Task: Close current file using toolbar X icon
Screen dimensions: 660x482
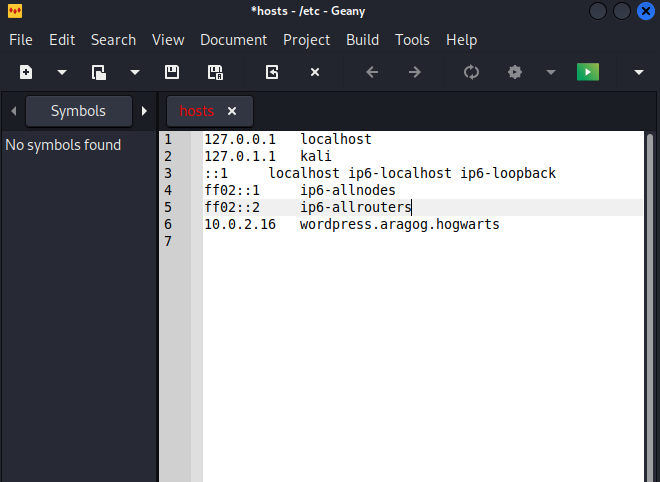Action: (314, 72)
